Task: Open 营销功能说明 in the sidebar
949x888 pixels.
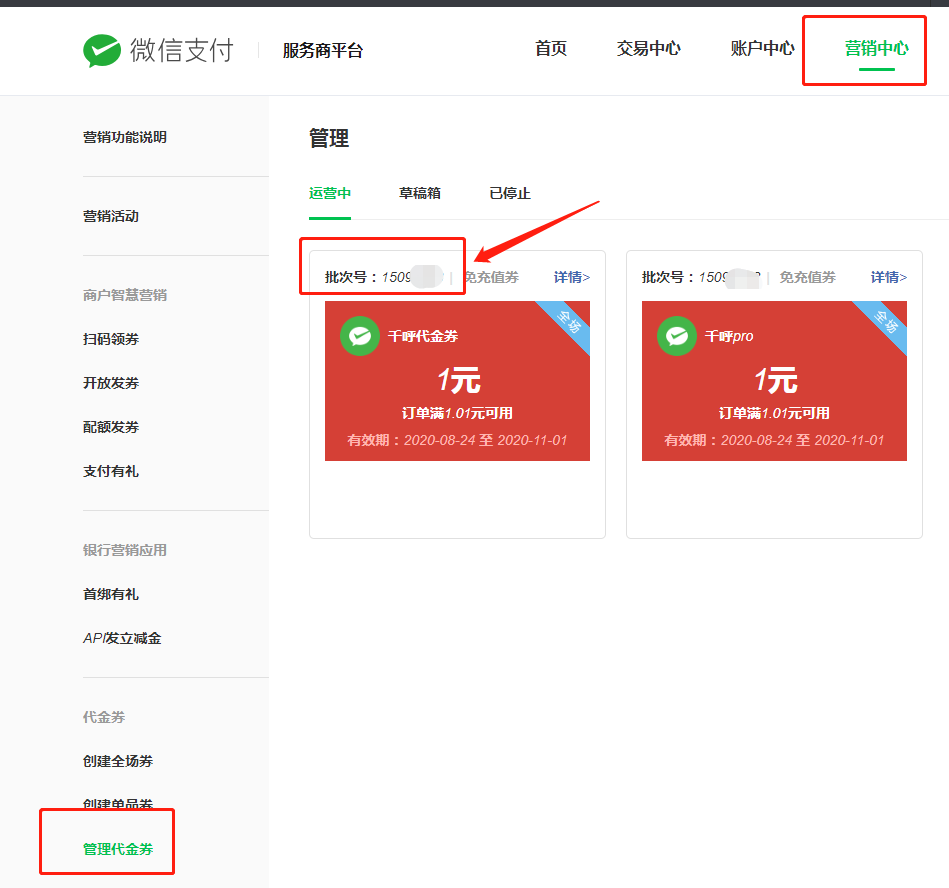Action: pyautogui.click(x=125, y=137)
